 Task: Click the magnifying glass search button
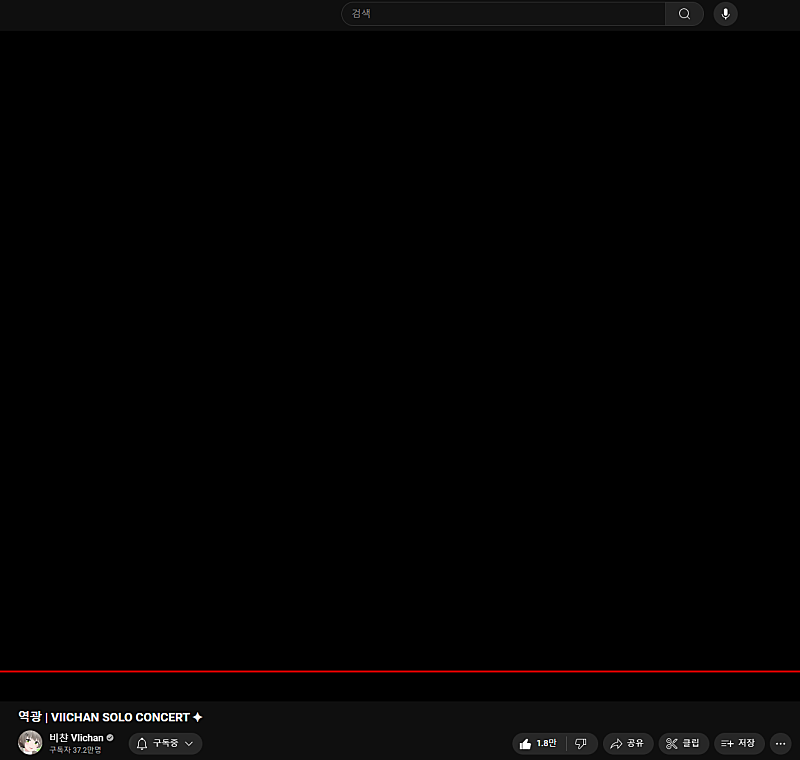(x=684, y=14)
